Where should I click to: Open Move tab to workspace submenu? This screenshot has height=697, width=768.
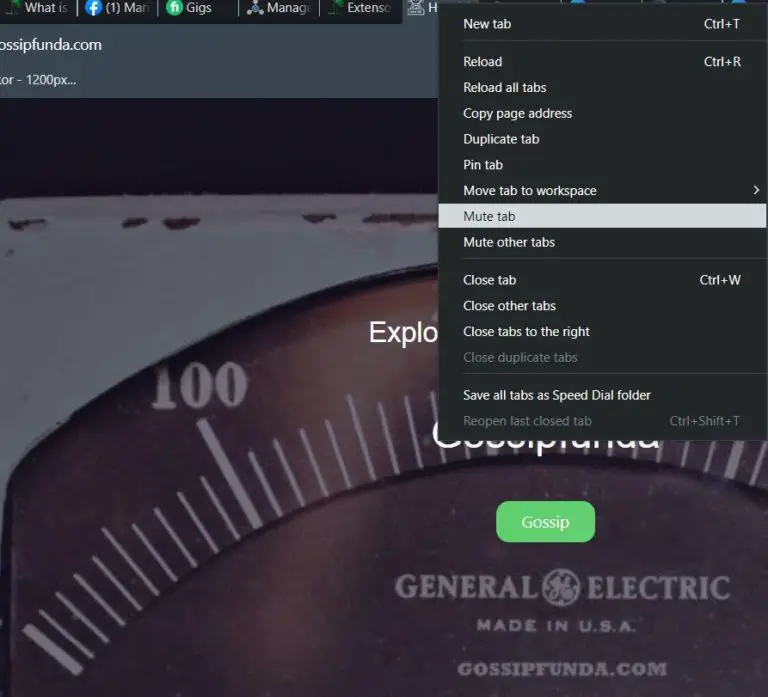(x=601, y=191)
